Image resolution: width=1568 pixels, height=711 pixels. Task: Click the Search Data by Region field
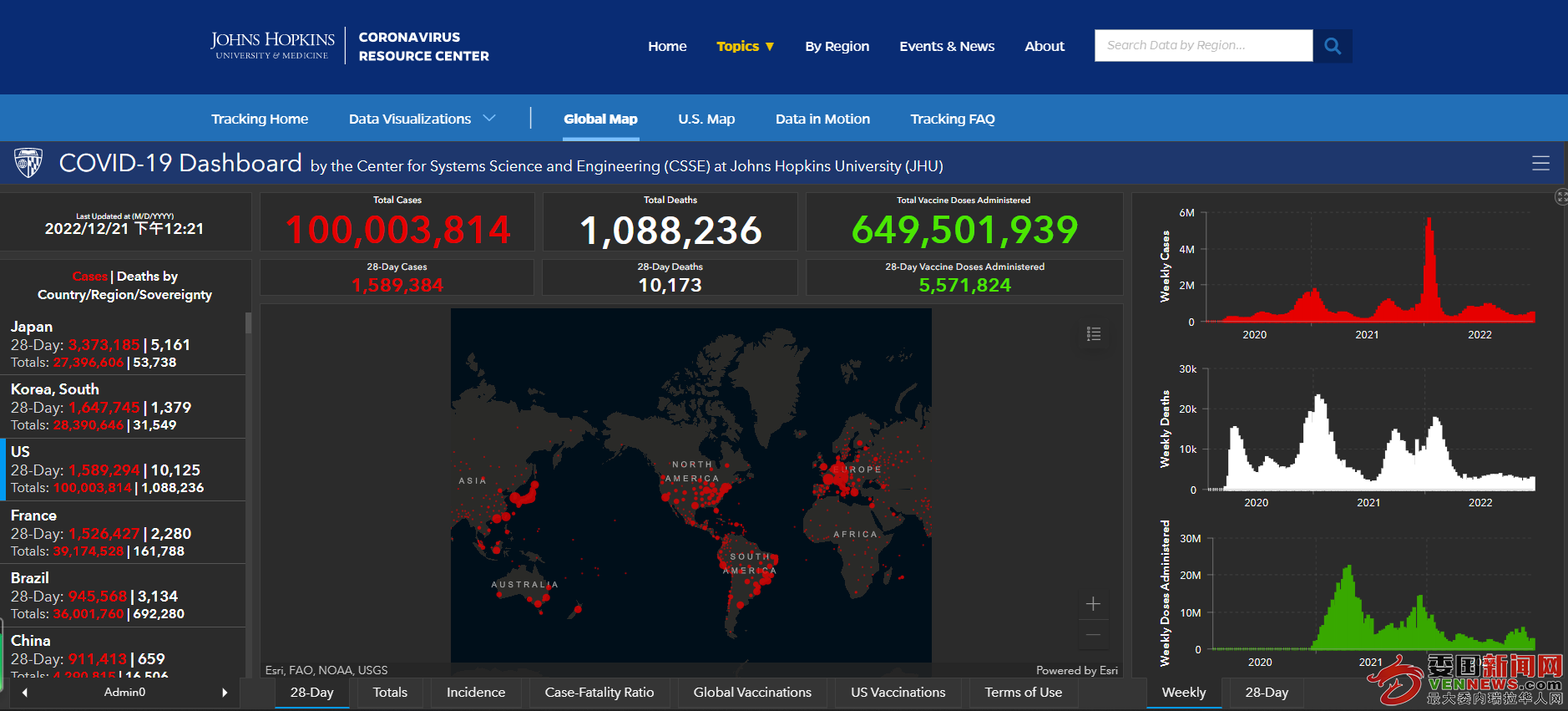coord(1204,46)
